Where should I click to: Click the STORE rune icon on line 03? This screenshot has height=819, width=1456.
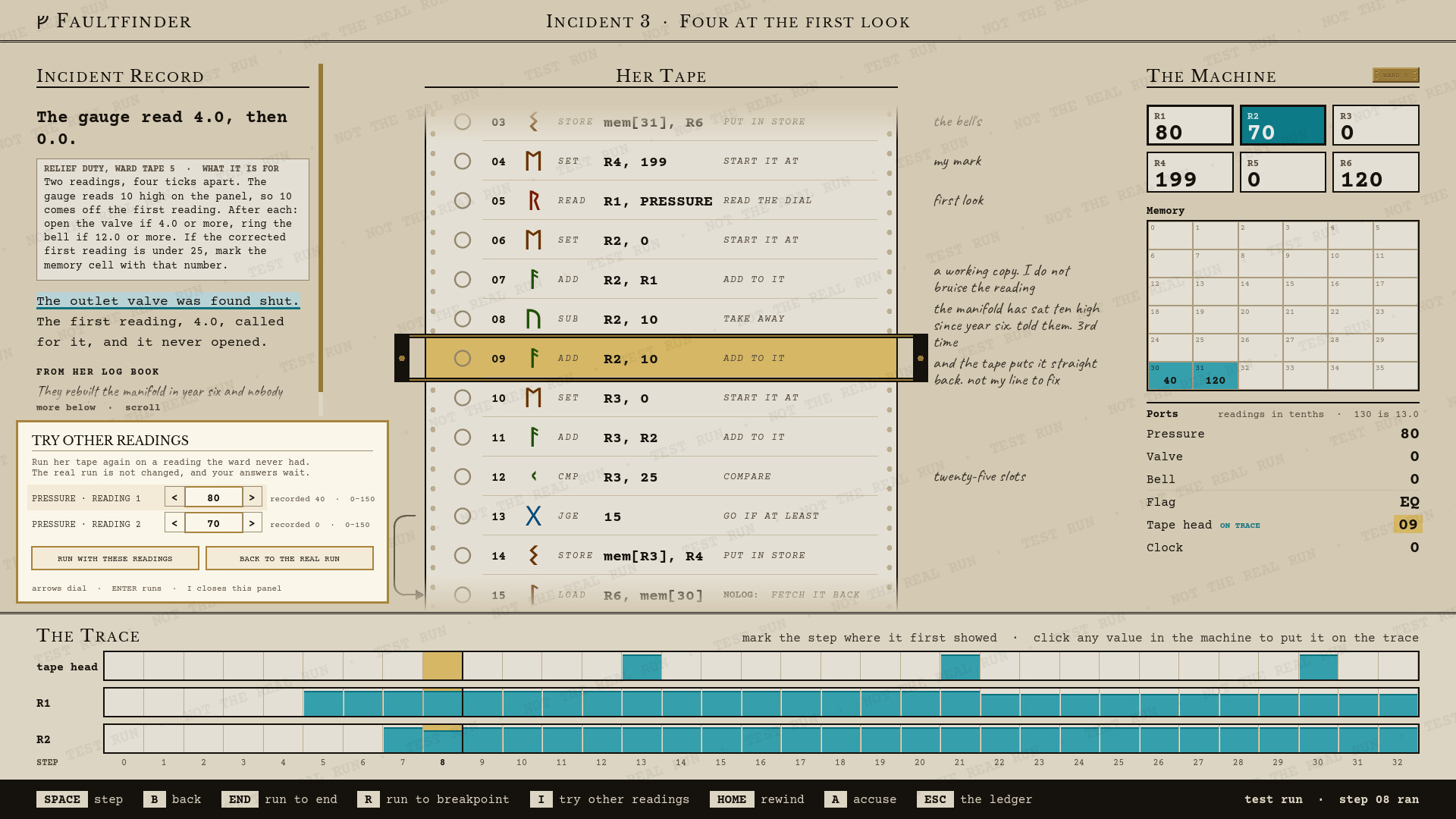pos(534,121)
